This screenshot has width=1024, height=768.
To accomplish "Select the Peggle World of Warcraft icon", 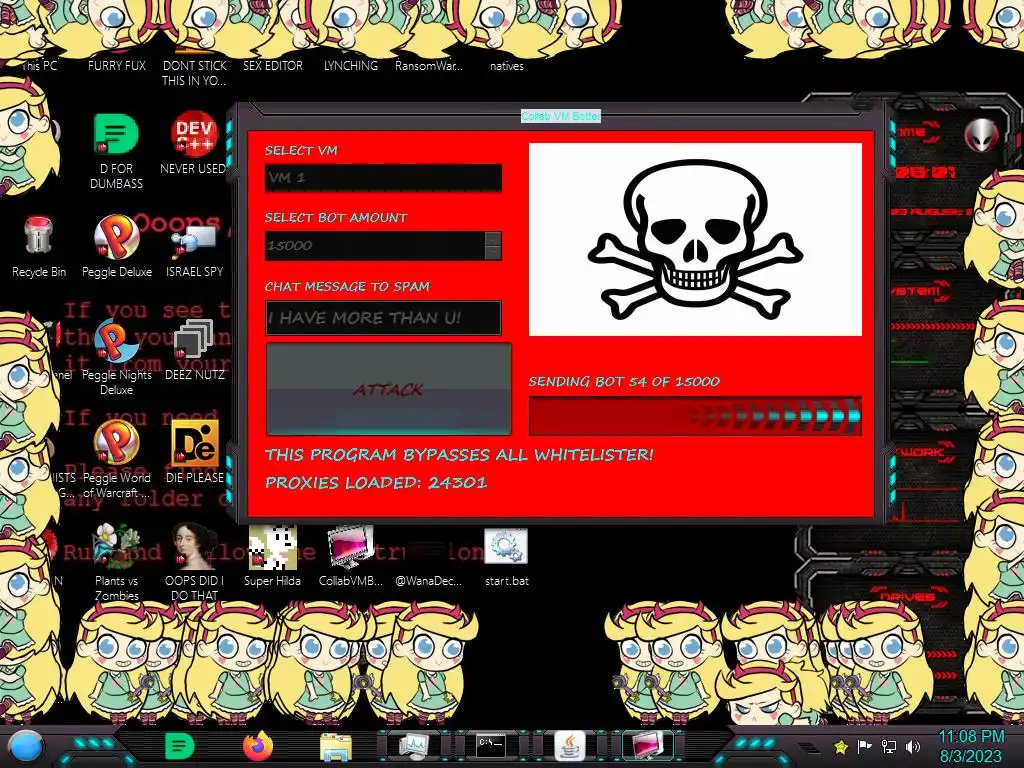I will pos(116,460).
